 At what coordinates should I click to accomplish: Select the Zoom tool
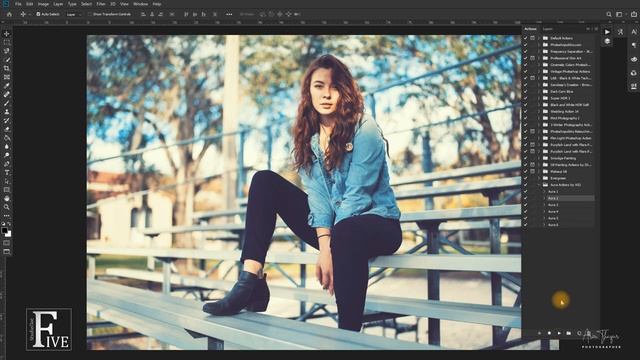[7, 207]
